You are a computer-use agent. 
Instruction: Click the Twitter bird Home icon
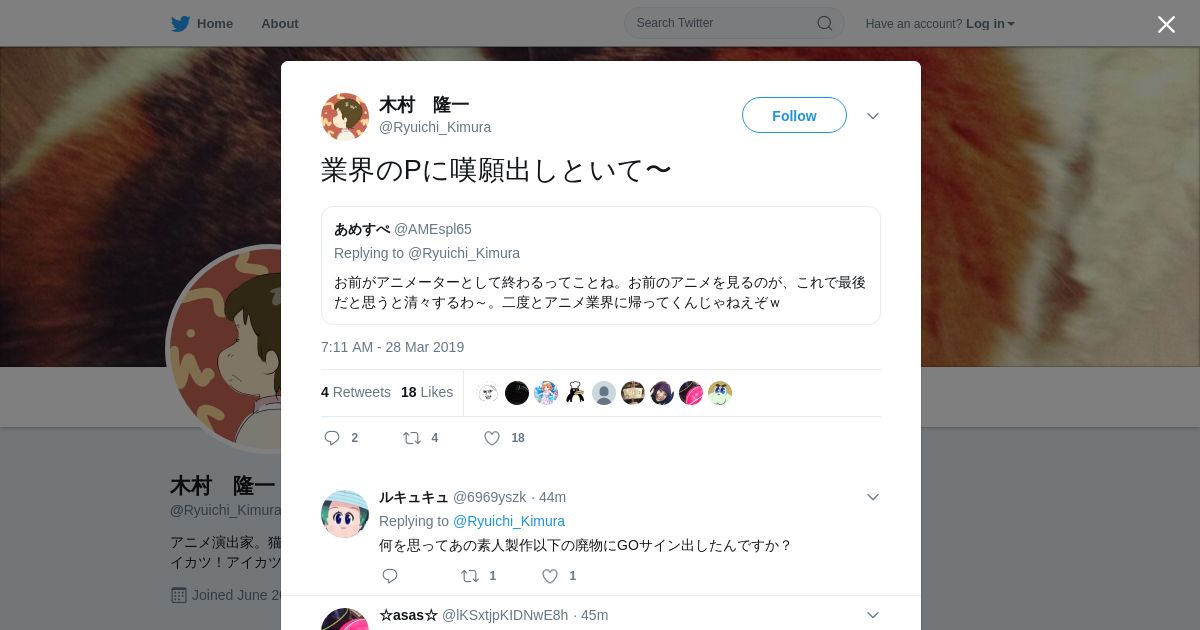(x=180, y=23)
